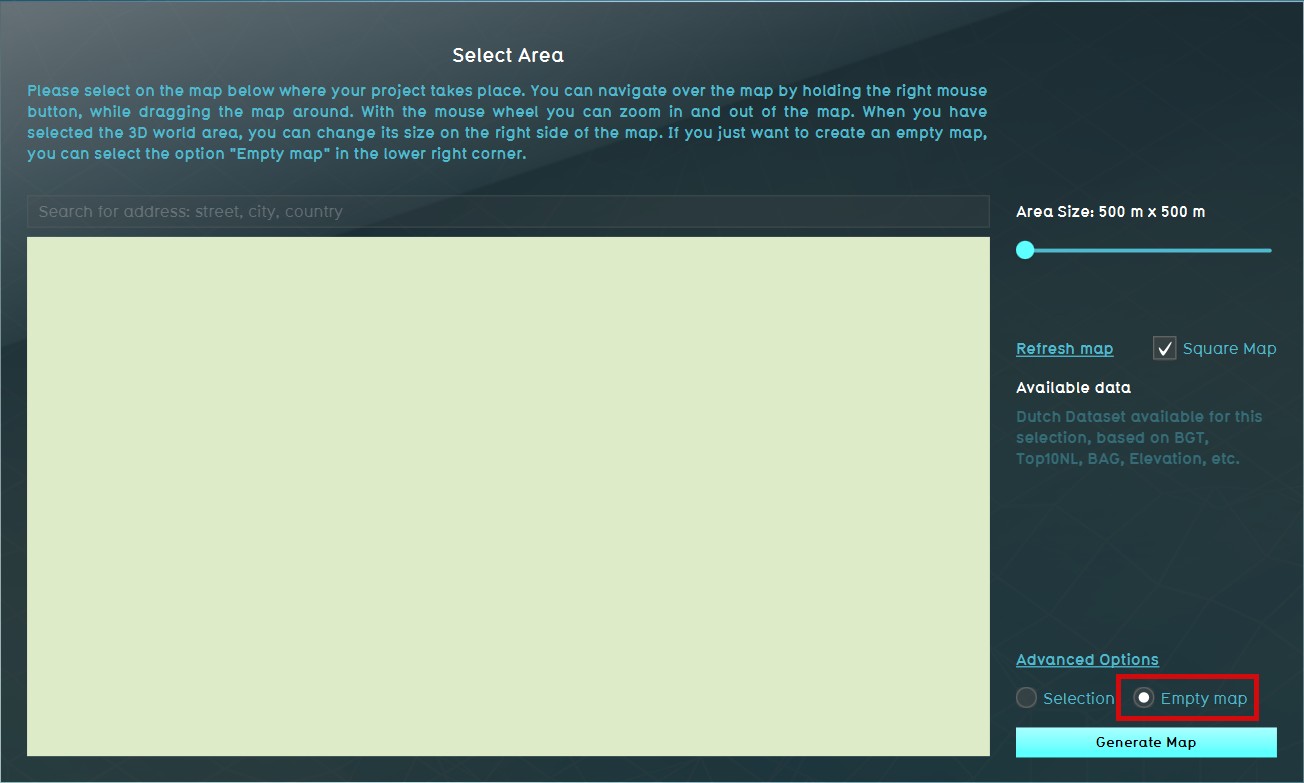Click the instruction paragraph under the title
This screenshot has width=1304, height=783.
click(507, 123)
